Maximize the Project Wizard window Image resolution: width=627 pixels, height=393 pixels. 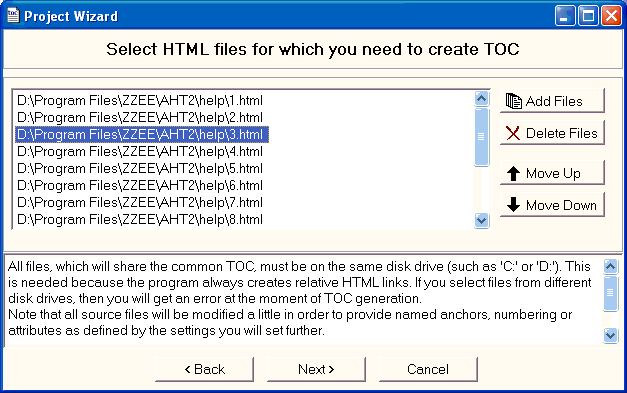coord(588,16)
